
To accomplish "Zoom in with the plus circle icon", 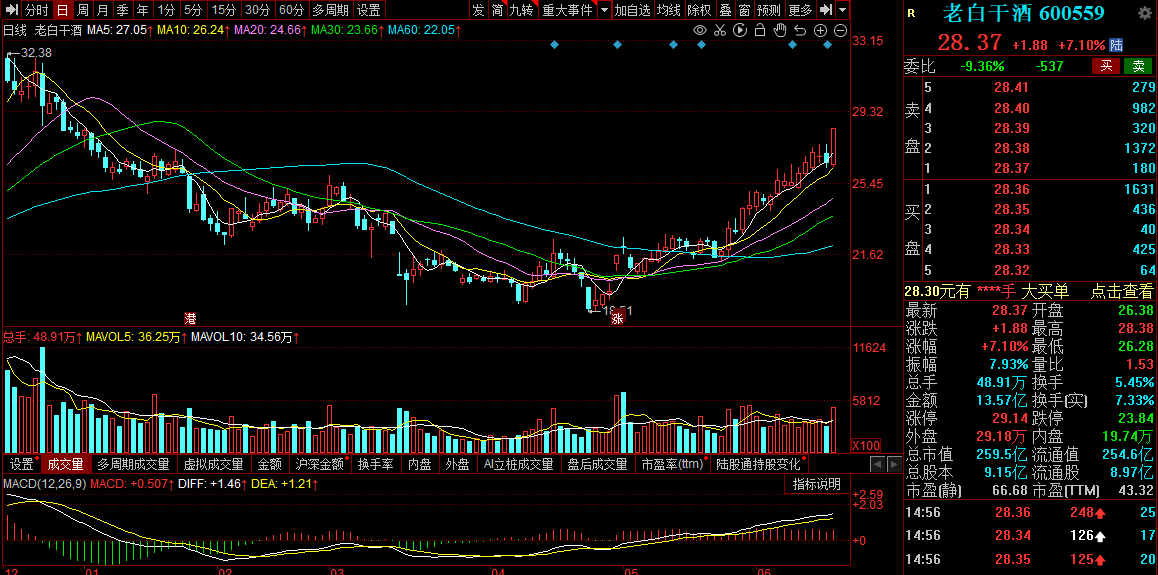I will (820, 30).
